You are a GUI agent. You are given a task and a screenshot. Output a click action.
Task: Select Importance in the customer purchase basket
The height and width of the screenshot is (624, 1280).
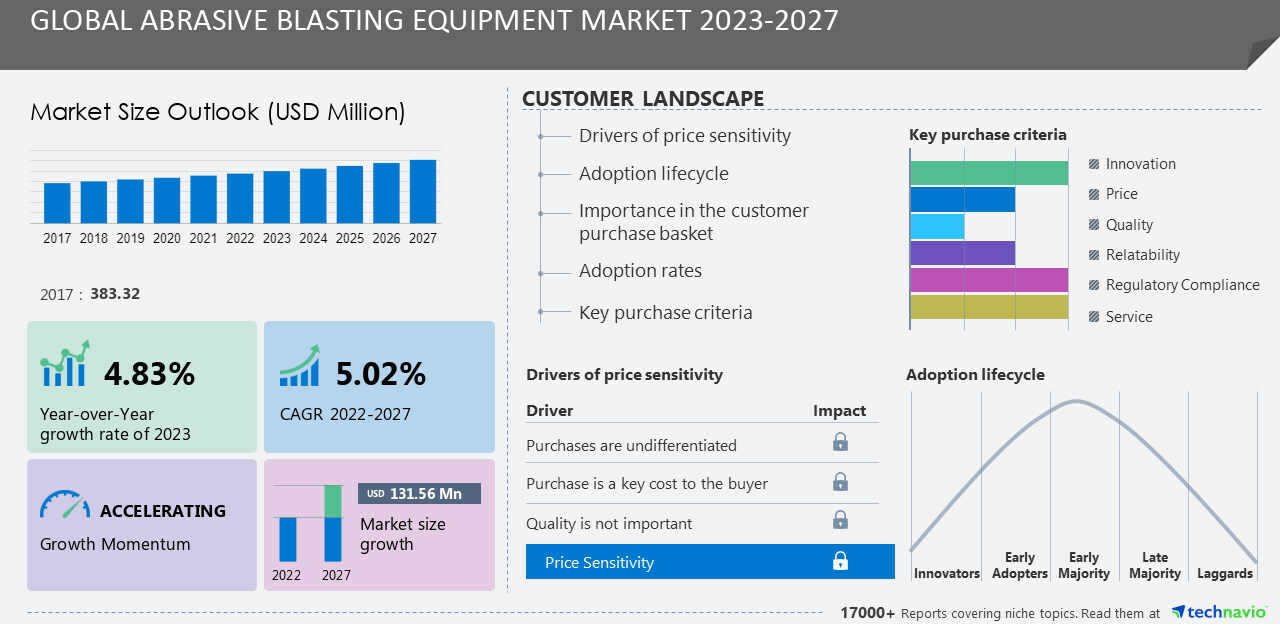click(693, 222)
